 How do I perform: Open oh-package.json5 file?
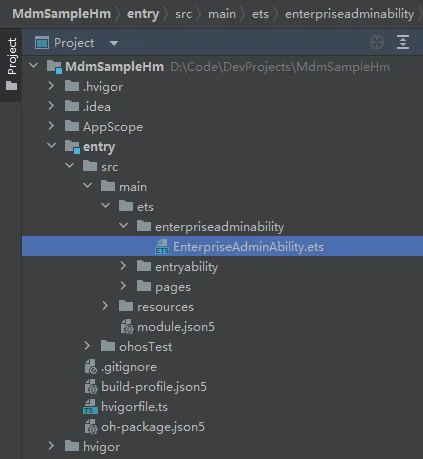(x=153, y=427)
